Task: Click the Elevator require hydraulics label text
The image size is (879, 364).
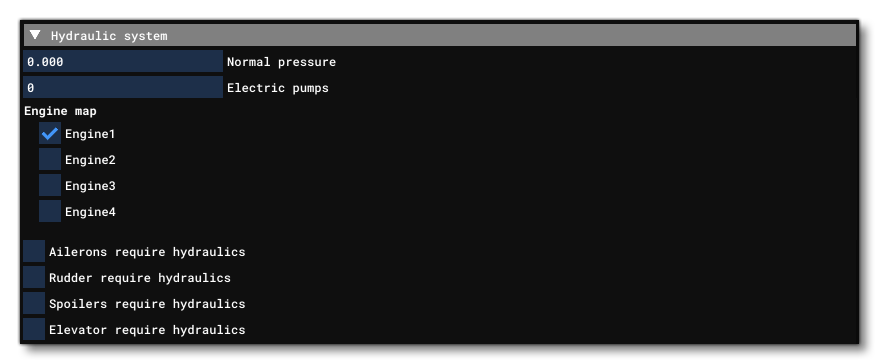Action: point(147,330)
